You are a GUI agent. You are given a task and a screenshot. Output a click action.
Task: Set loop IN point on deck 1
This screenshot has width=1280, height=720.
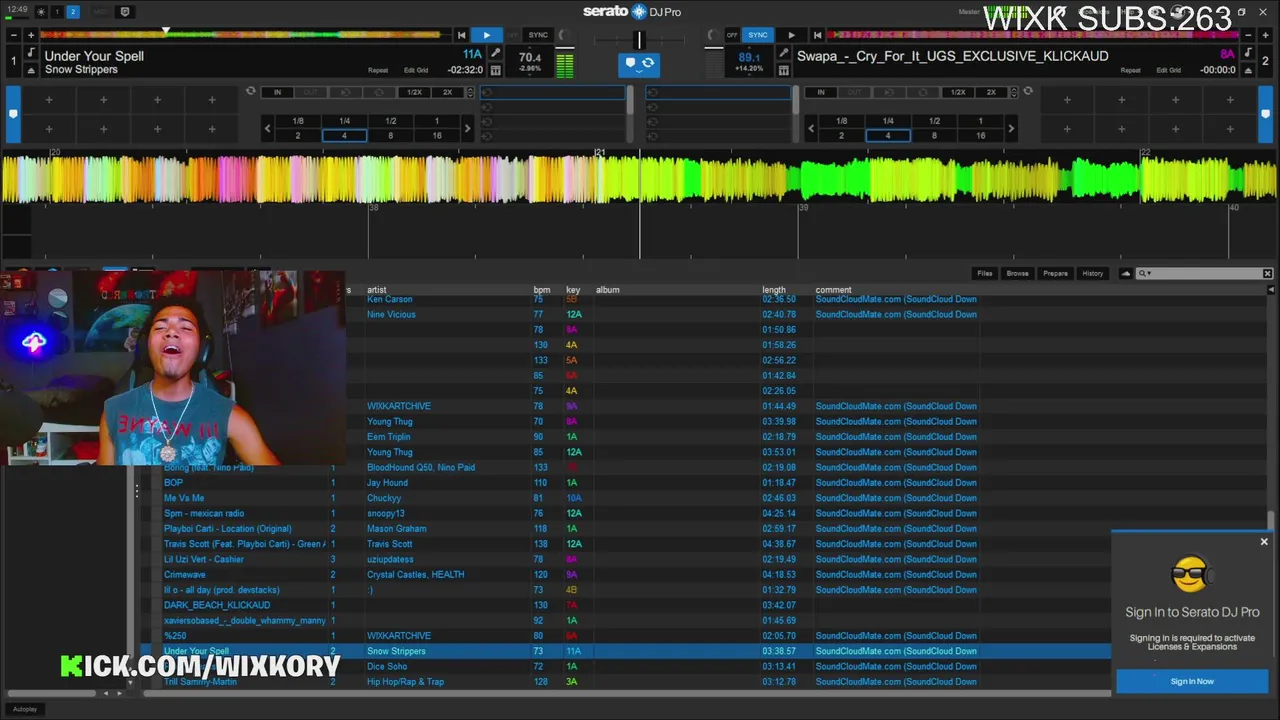pos(277,92)
